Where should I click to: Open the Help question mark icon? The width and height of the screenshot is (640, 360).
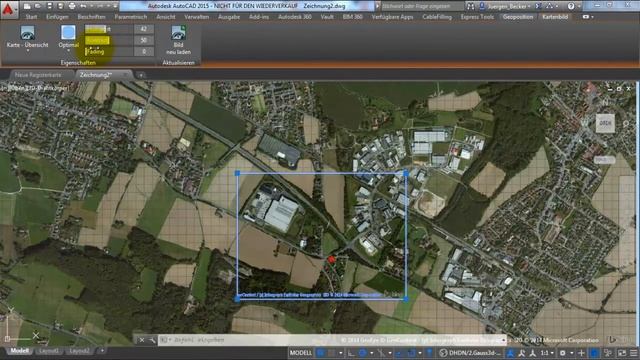[571, 6]
